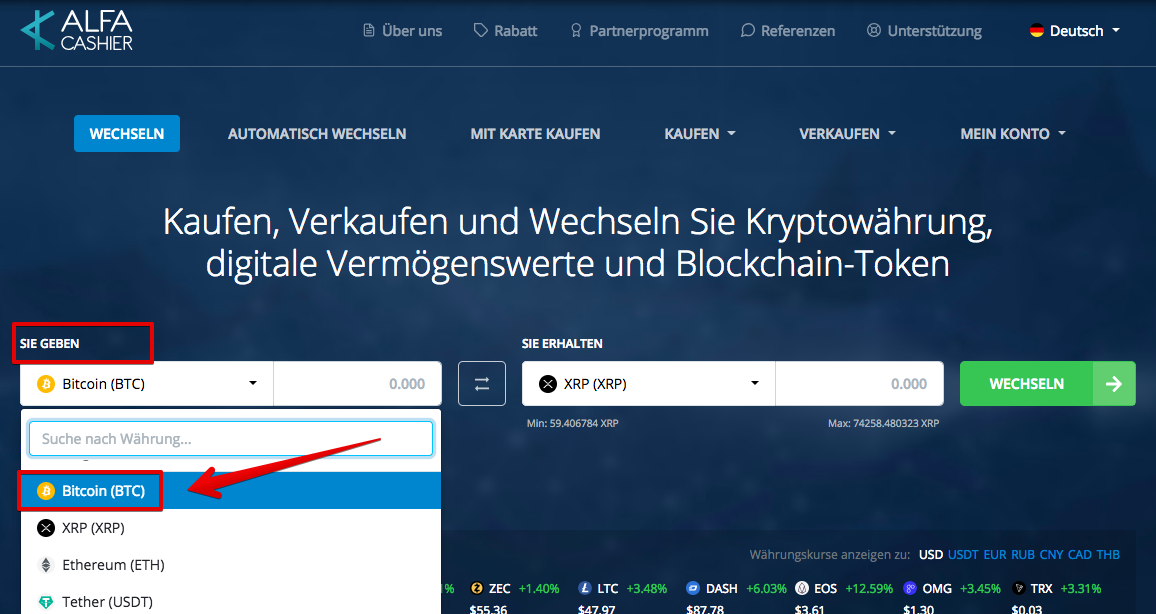Show rates in USD

tap(931, 554)
